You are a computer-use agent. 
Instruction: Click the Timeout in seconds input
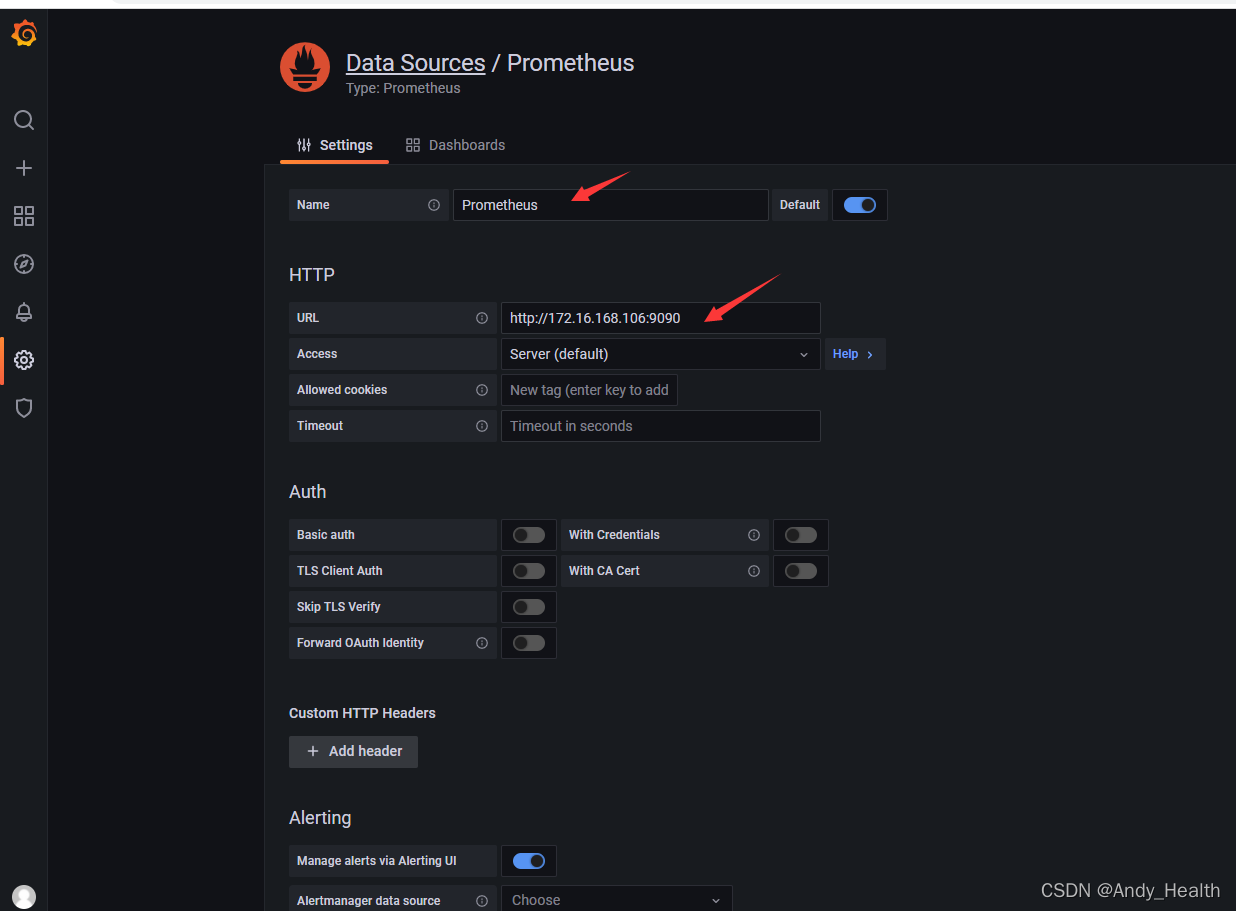tap(661, 426)
